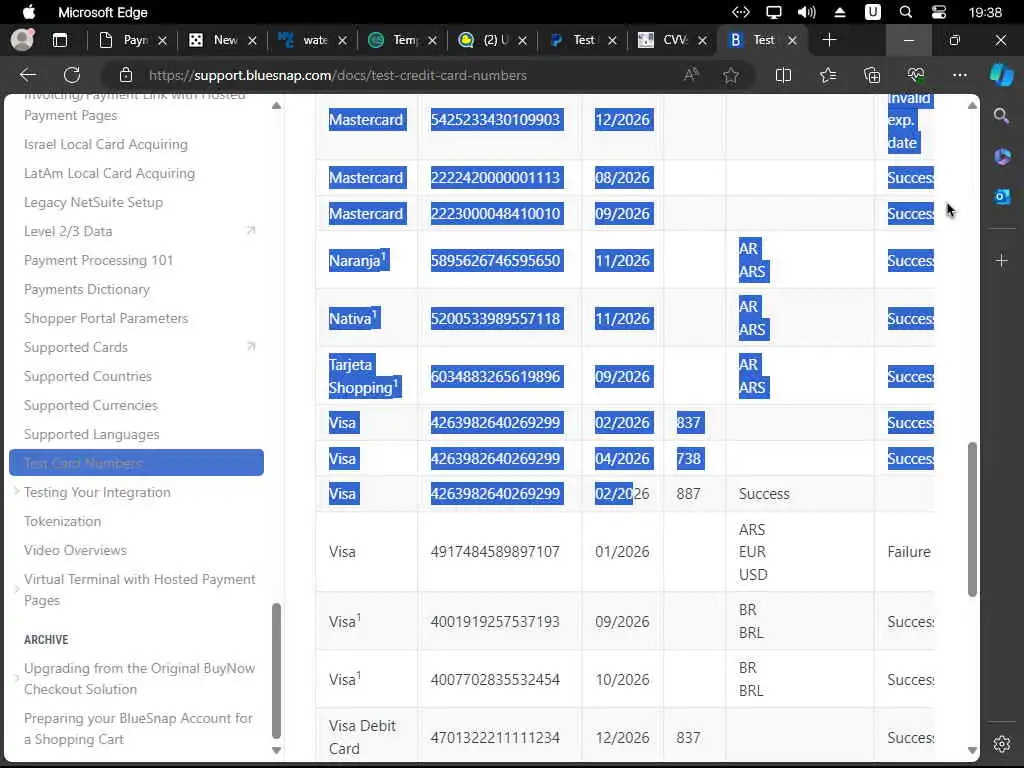Open Browser essentials heart icon
Viewport: 1024px width, 768px height.
coord(916,75)
